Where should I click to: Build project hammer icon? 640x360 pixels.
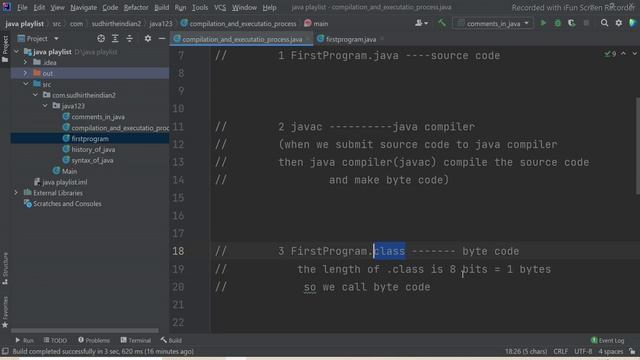(442, 23)
